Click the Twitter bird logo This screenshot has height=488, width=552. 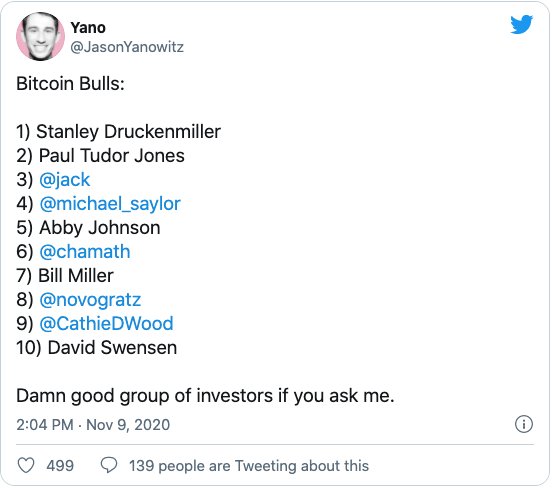click(x=521, y=24)
